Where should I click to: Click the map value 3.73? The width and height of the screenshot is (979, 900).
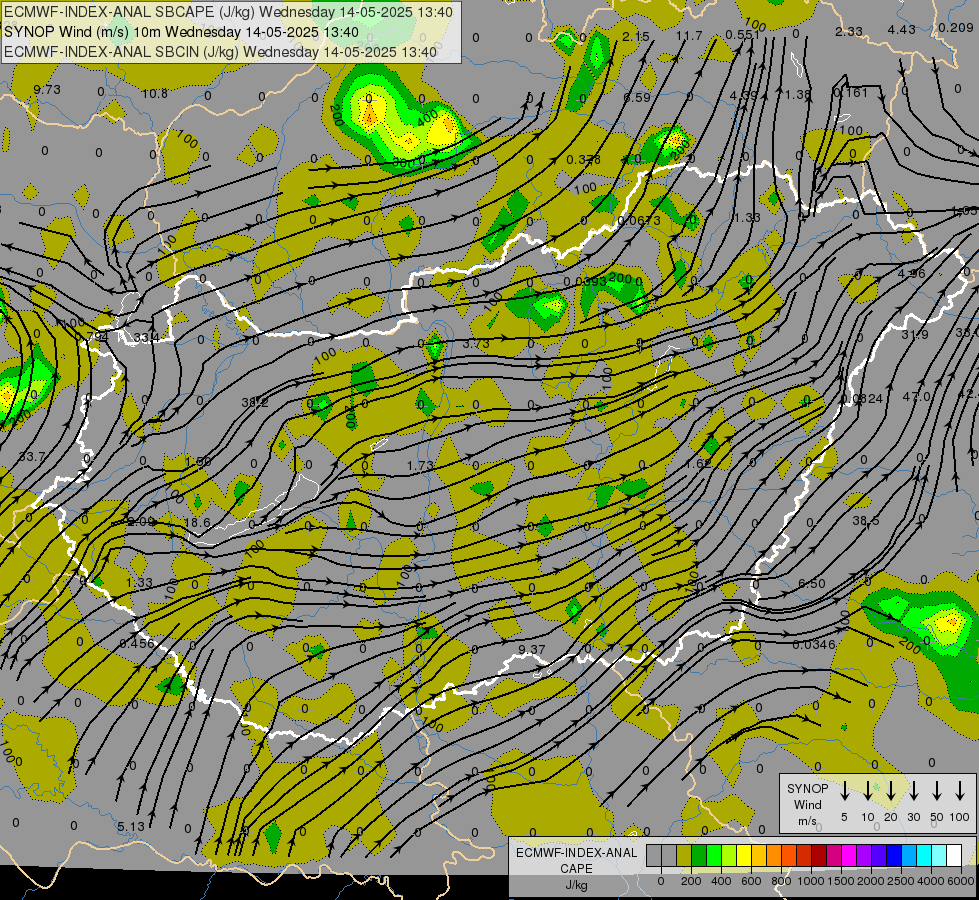tap(476, 344)
